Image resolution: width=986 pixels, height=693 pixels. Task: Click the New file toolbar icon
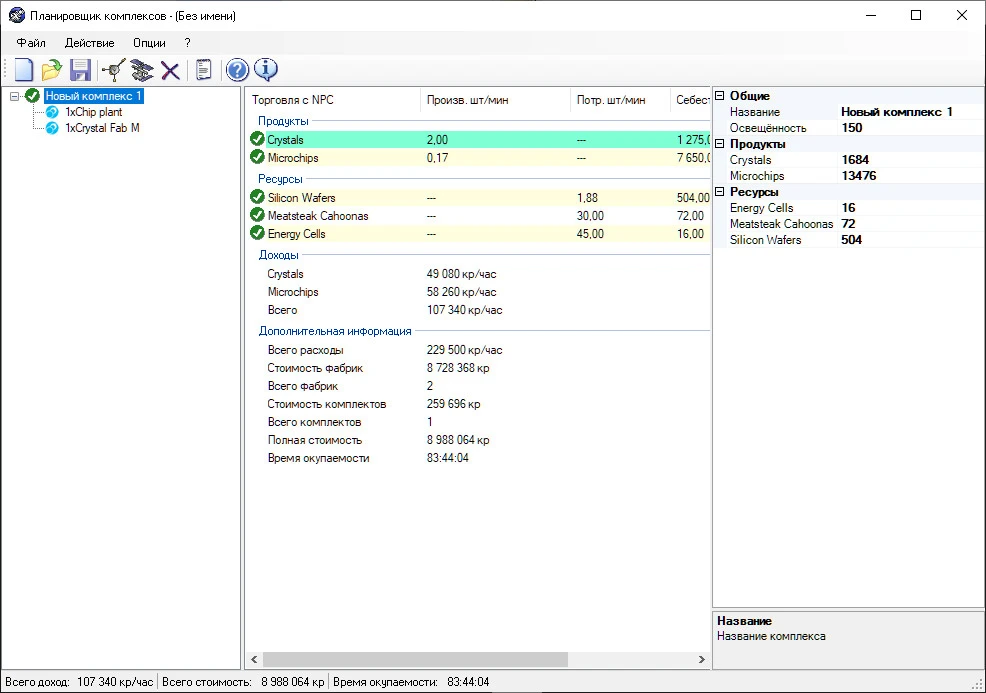(x=22, y=70)
